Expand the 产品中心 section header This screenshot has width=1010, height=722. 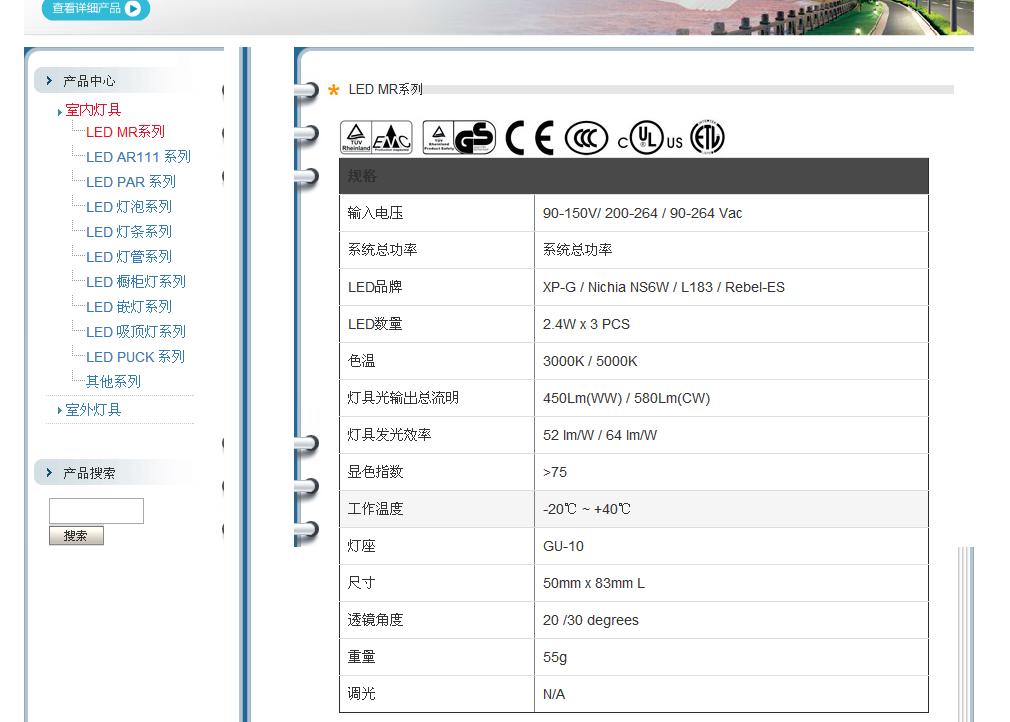(x=89, y=81)
